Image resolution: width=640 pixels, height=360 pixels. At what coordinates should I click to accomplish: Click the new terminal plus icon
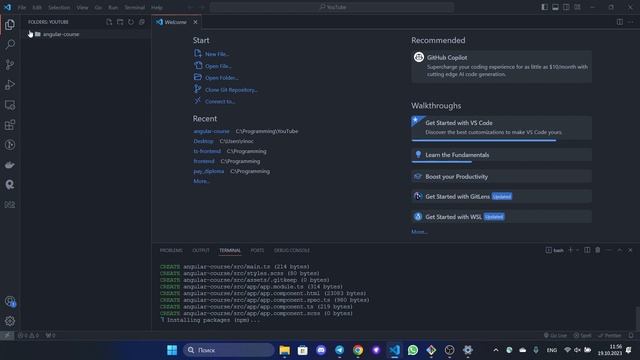pos(571,250)
